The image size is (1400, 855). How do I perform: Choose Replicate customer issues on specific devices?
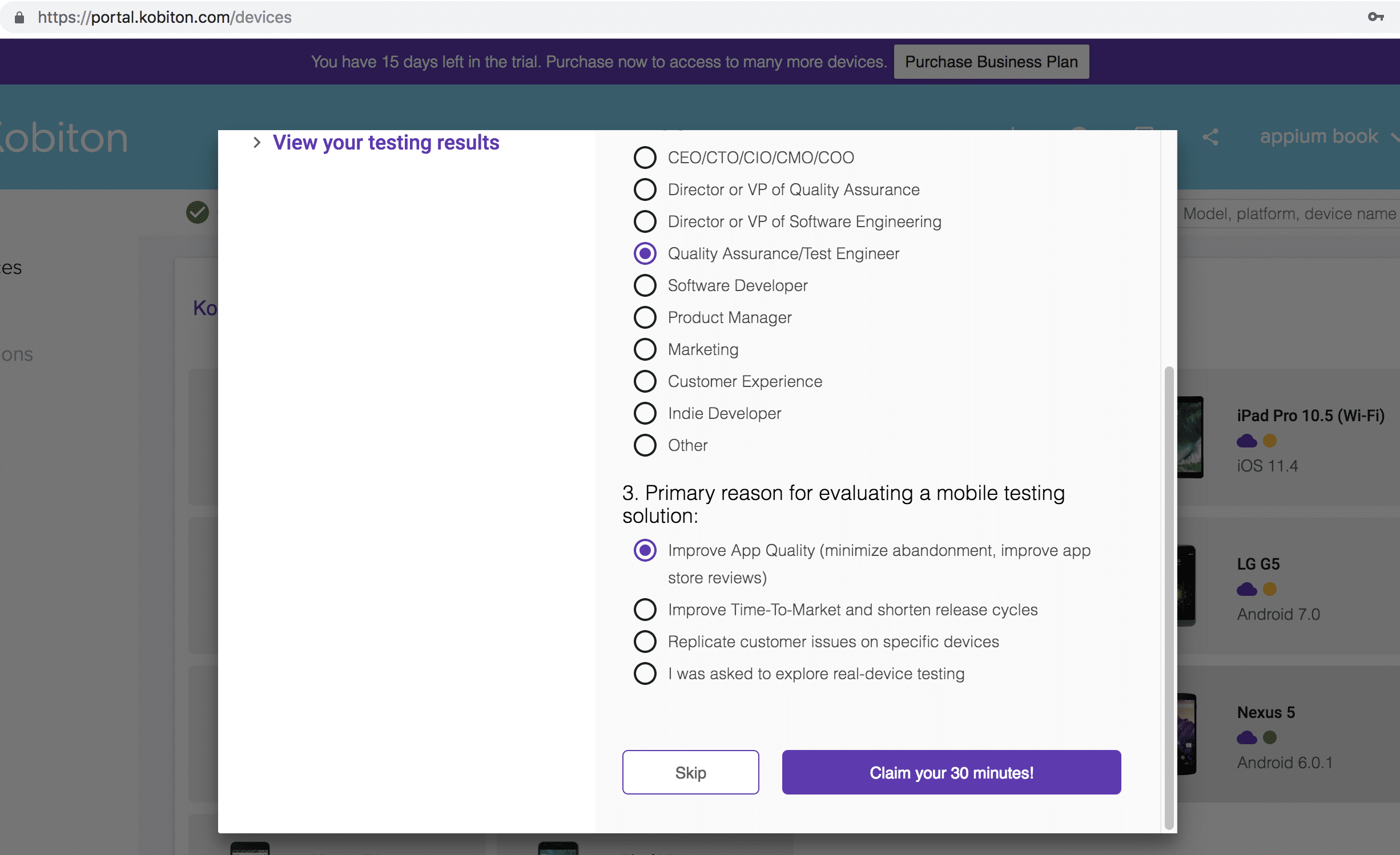645,642
